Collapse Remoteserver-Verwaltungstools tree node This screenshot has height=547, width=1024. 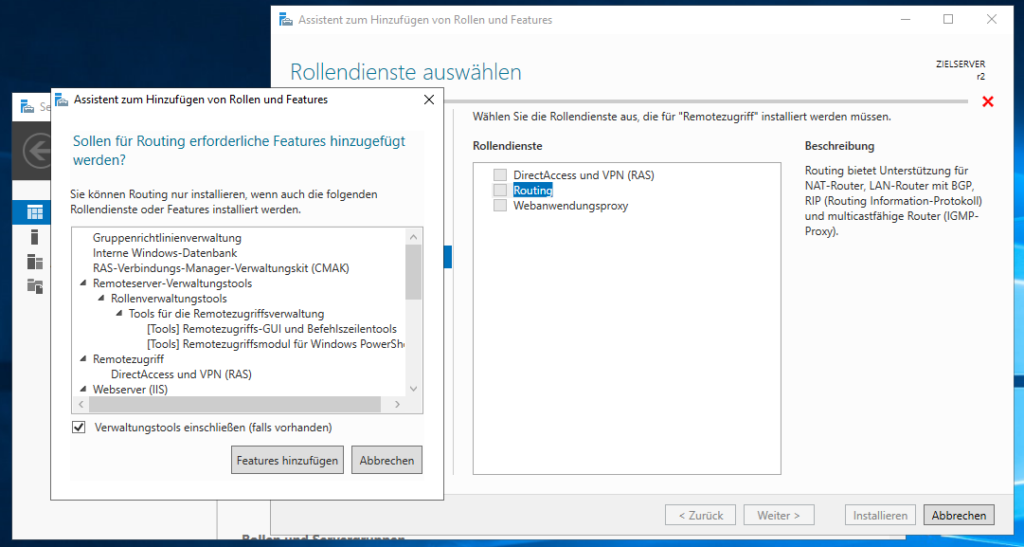click(84, 283)
